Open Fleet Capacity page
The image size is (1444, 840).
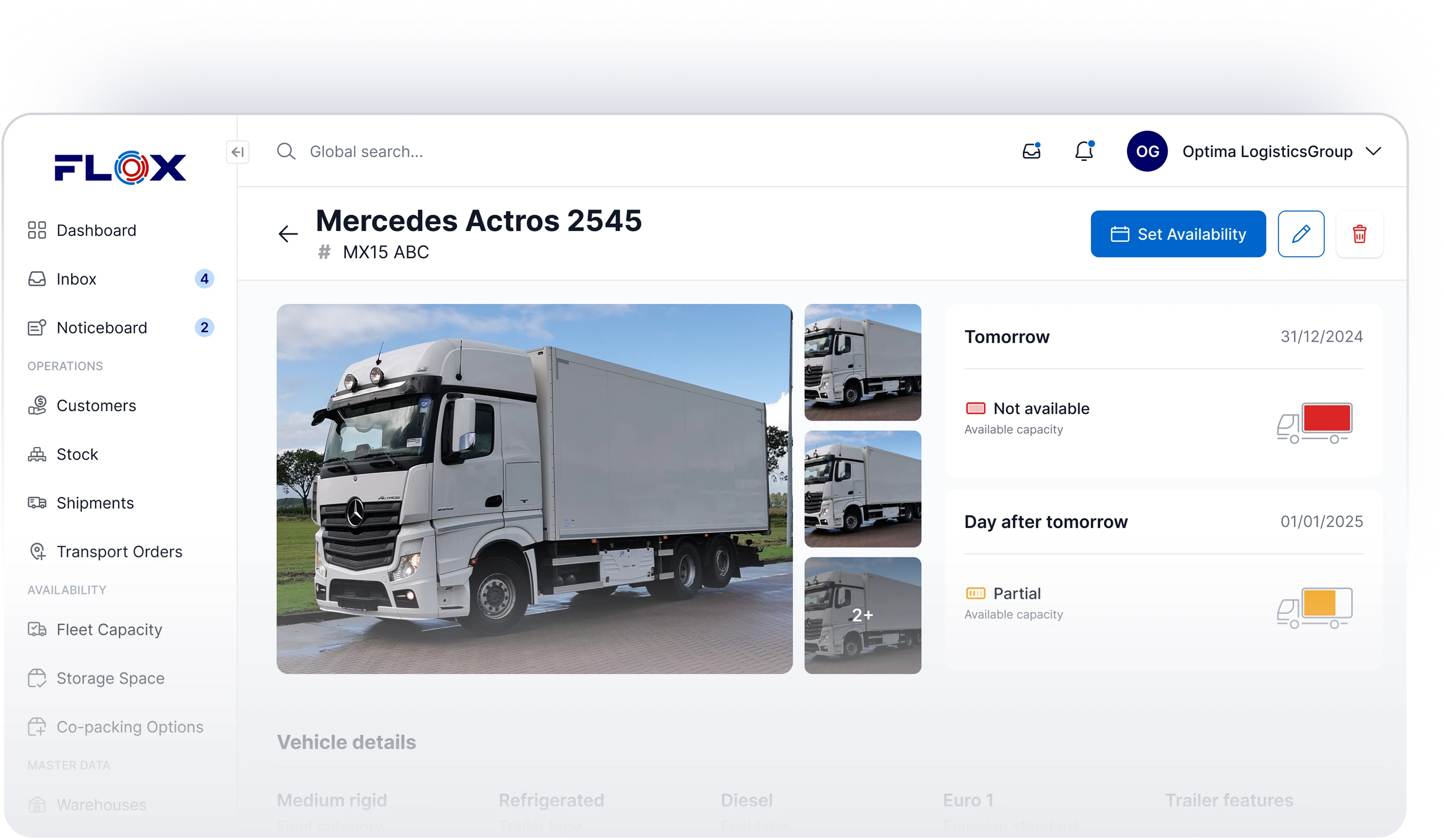(120, 630)
